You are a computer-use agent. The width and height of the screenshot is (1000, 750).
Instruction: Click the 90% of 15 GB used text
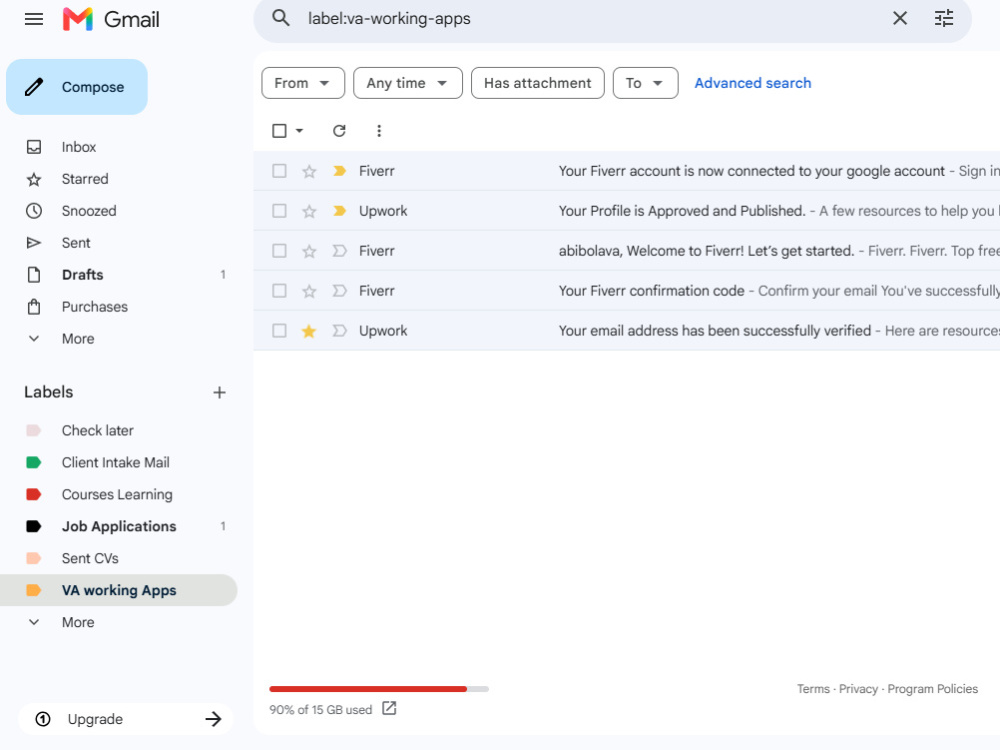click(320, 710)
